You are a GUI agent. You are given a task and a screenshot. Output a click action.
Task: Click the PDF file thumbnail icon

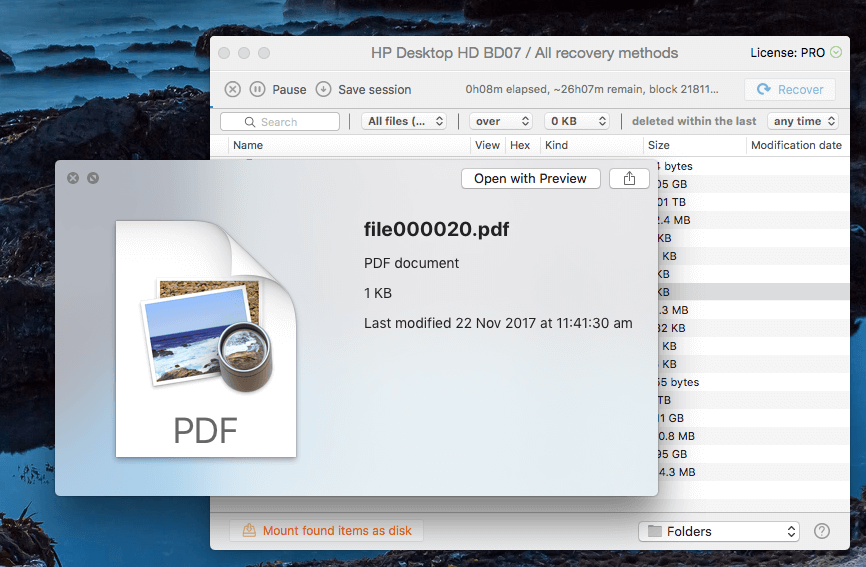[206, 339]
